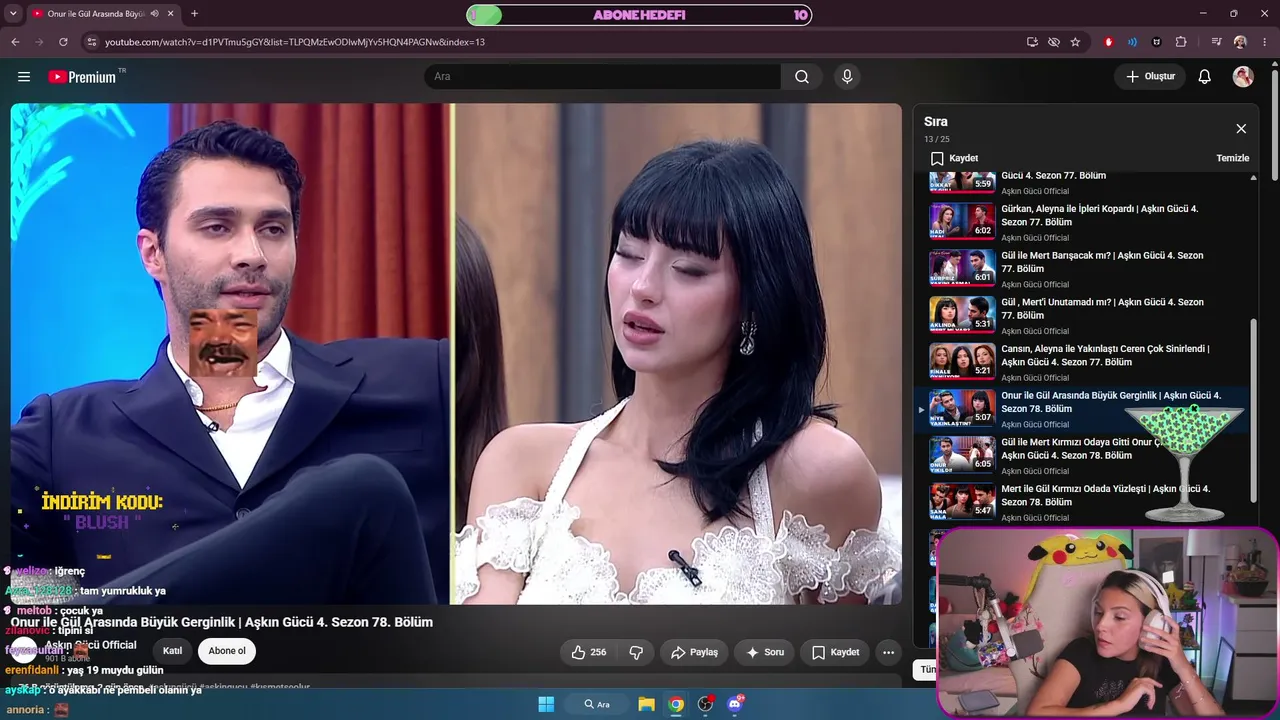Save the queue with Kaydet in Sıra panel
This screenshot has width=1280, height=720.
[954, 158]
